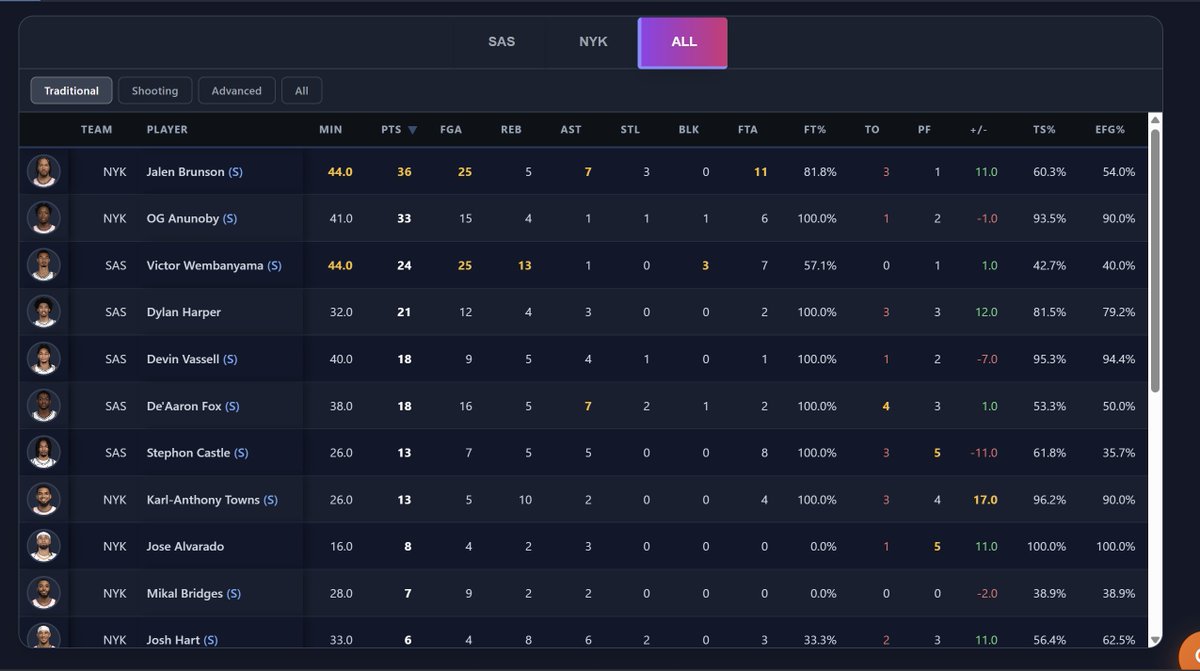The height and width of the screenshot is (671, 1200).
Task: Click the vertical scrollbar of the table
Action: [1155, 260]
